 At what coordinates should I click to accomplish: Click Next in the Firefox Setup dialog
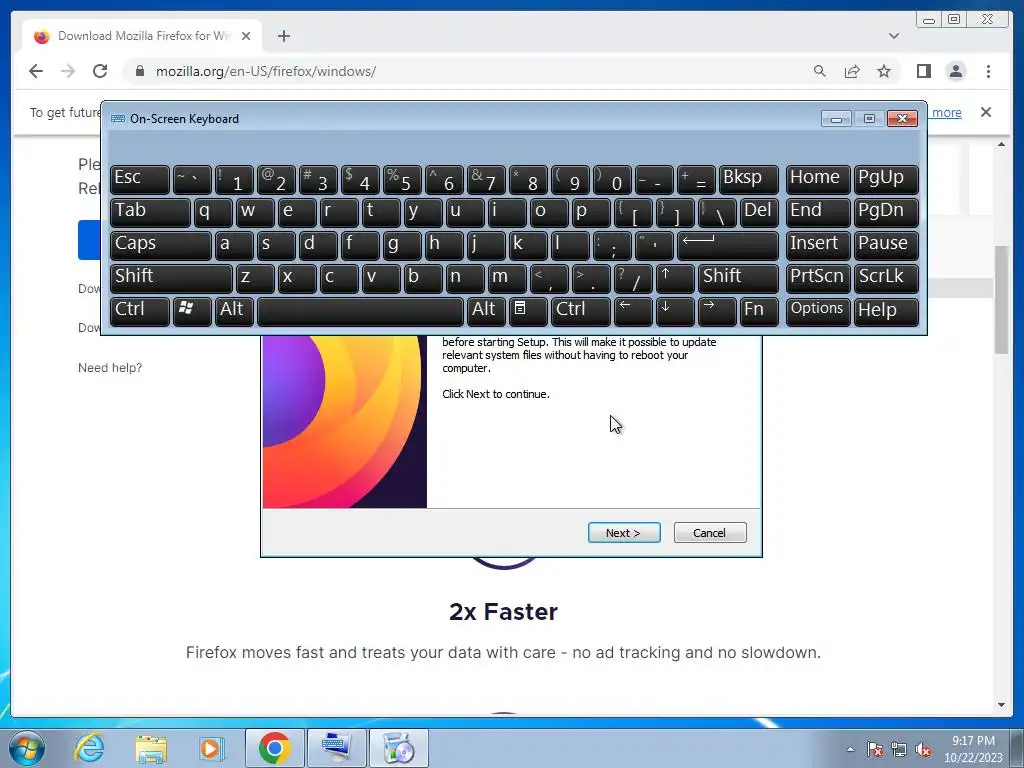[x=624, y=533]
